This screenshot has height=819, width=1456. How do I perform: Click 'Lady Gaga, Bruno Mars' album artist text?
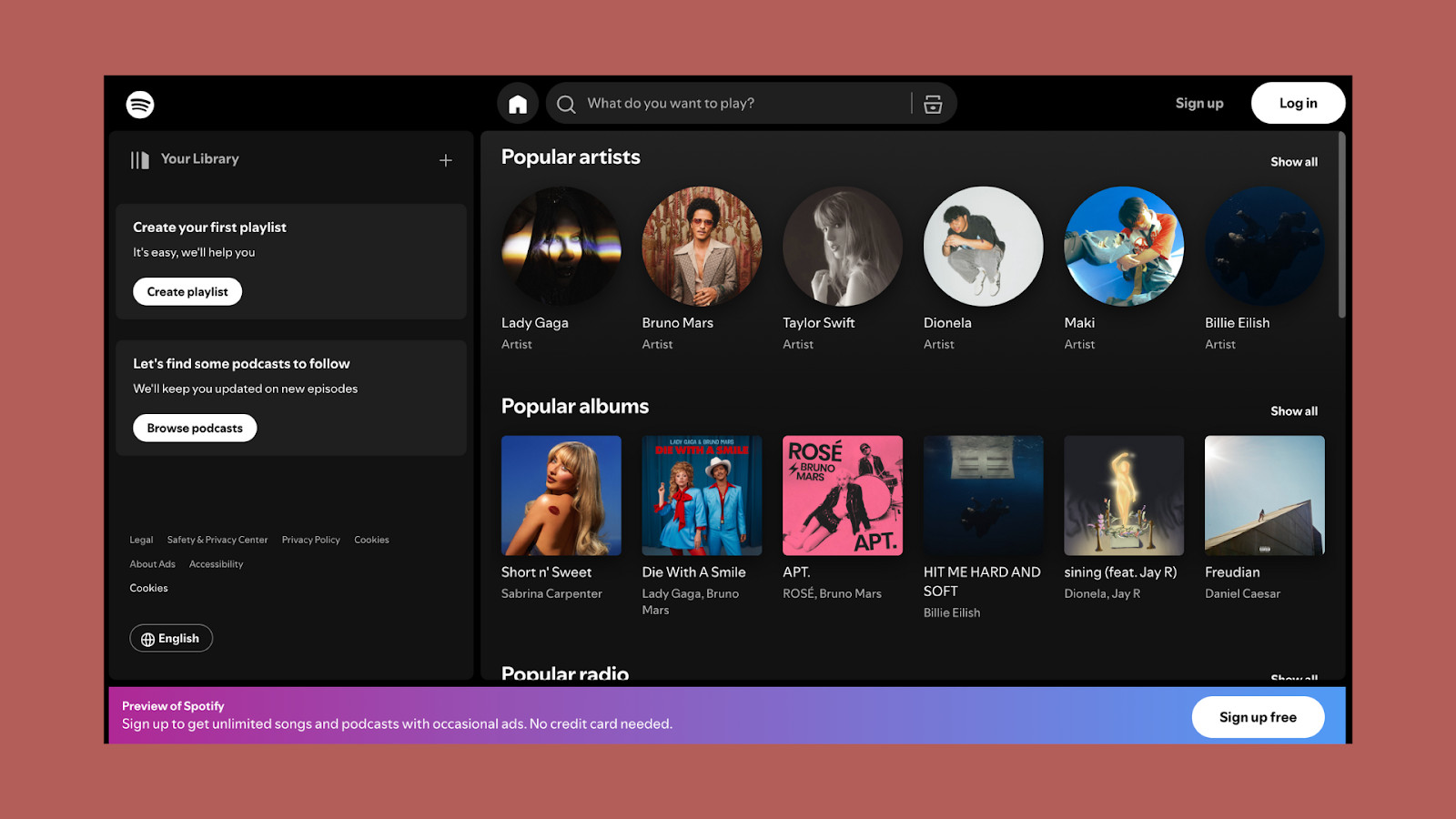(x=691, y=602)
